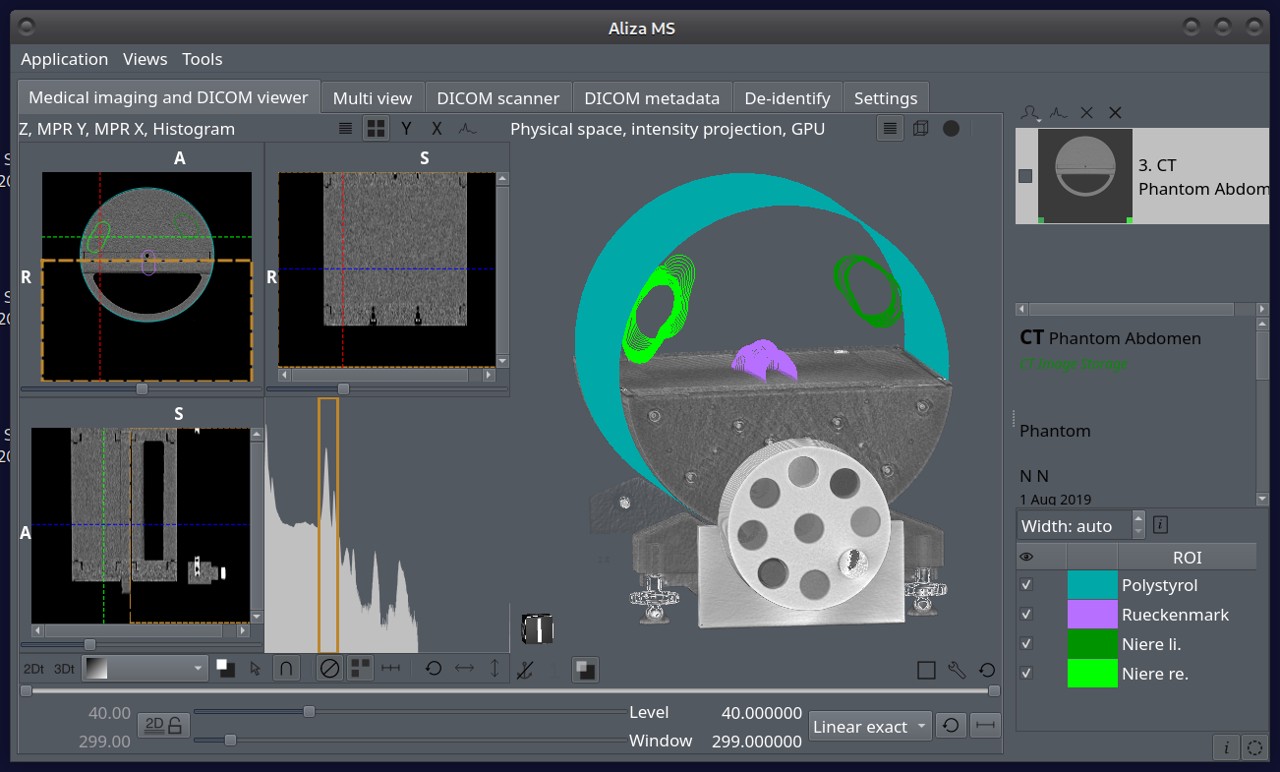Toggle the checkbox beside the CT thumbnail

click(1025, 176)
